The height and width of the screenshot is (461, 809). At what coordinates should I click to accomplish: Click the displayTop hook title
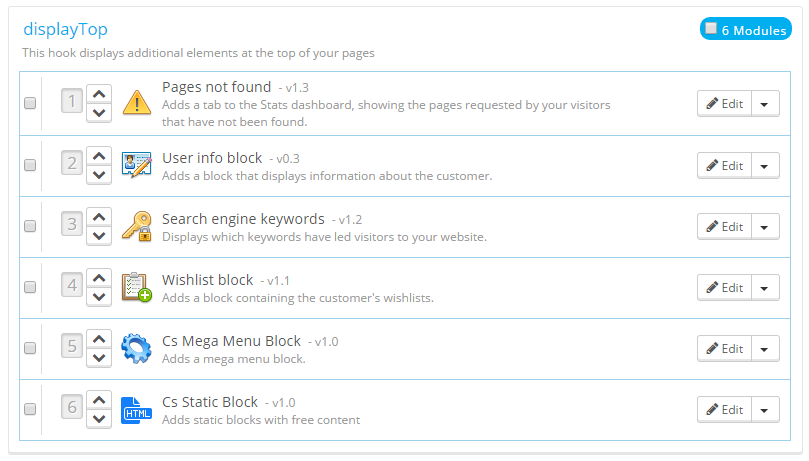pyautogui.click(x=65, y=30)
